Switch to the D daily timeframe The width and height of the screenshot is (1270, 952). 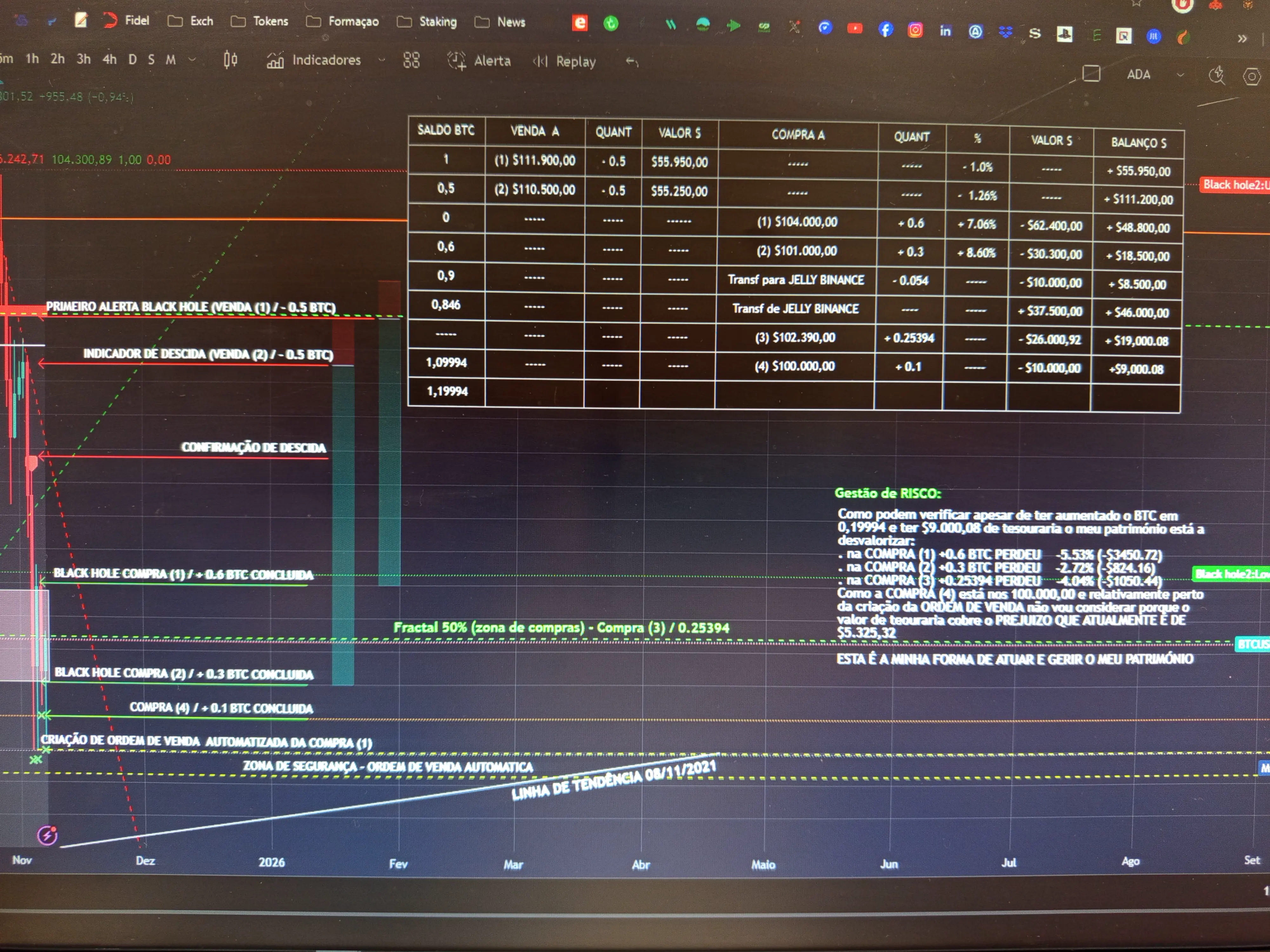click(x=133, y=59)
